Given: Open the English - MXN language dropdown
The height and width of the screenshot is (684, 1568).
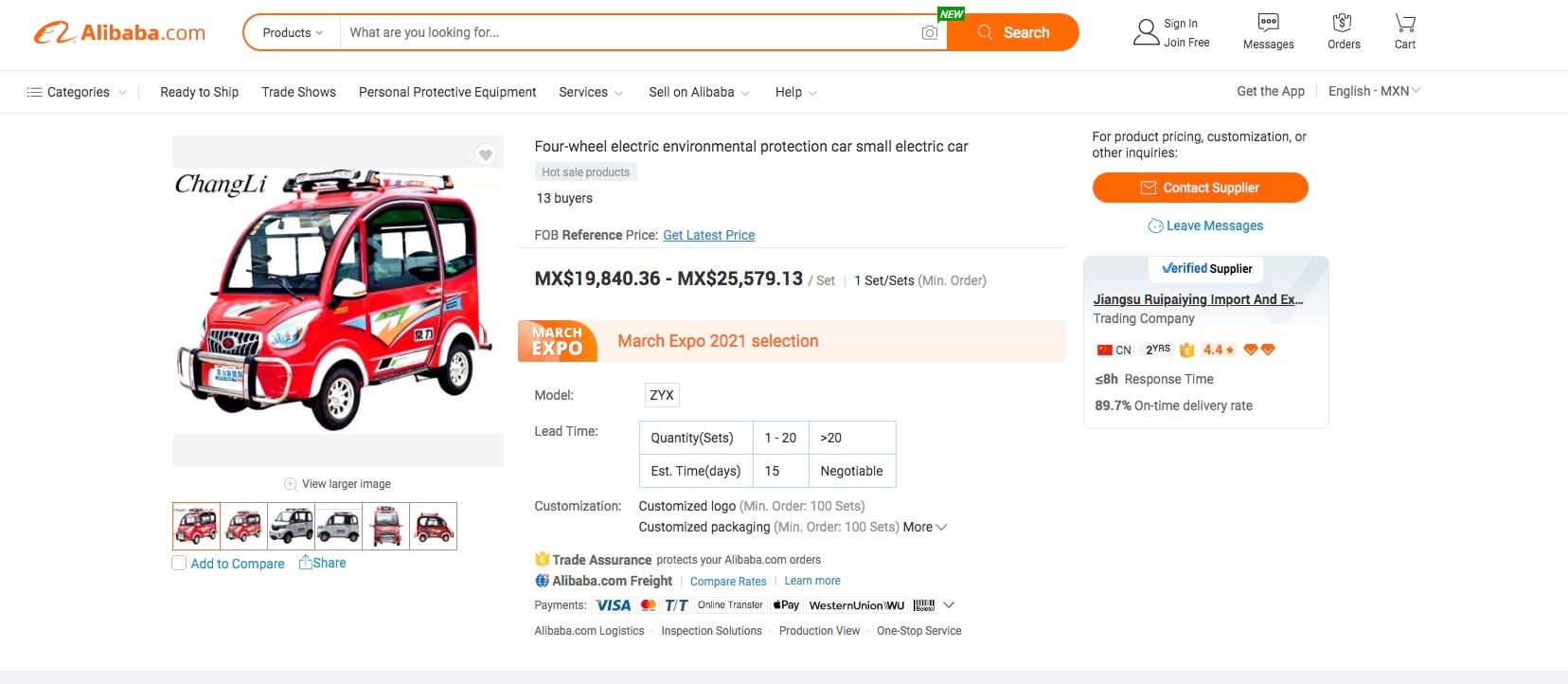Looking at the screenshot, I should pos(1374,91).
